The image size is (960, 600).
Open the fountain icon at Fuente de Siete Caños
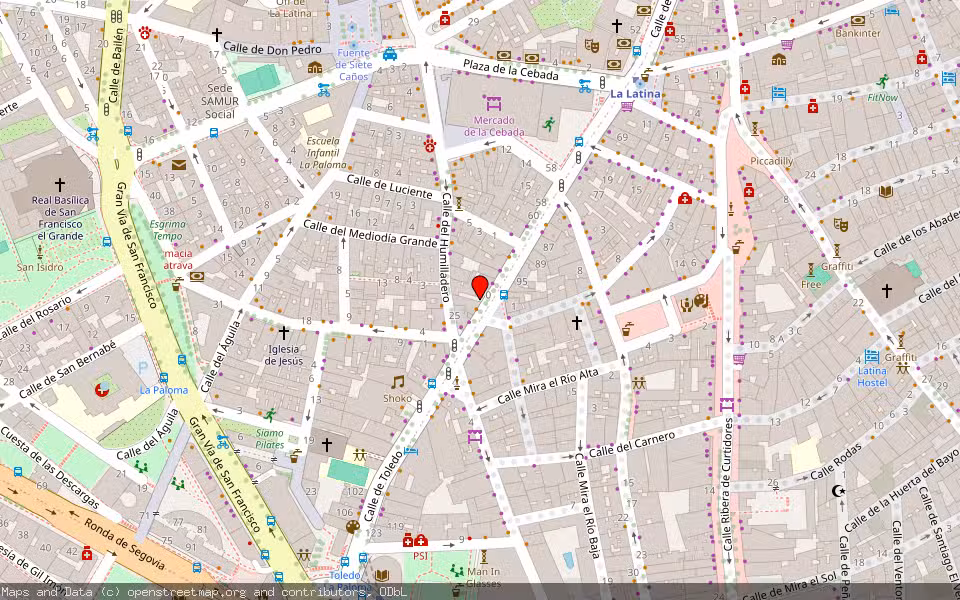click(353, 45)
